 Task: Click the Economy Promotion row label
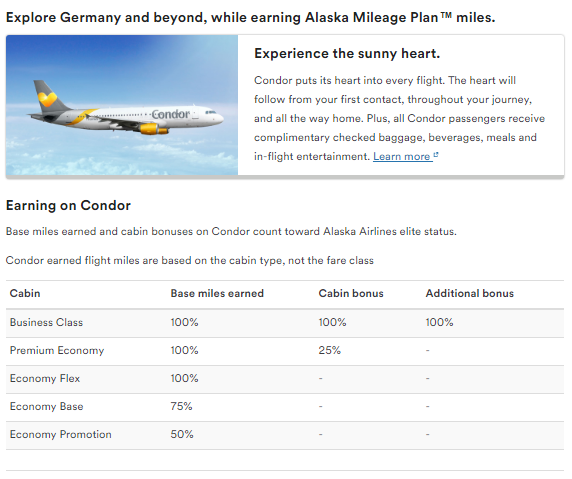[61, 434]
